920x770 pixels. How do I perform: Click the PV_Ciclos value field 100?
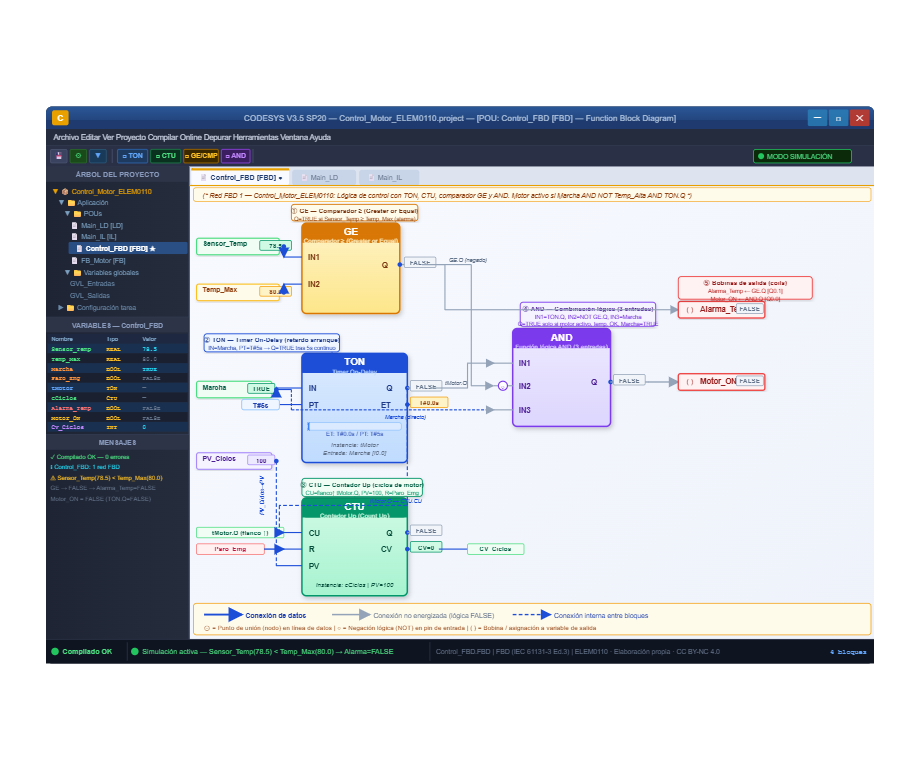tap(261, 461)
